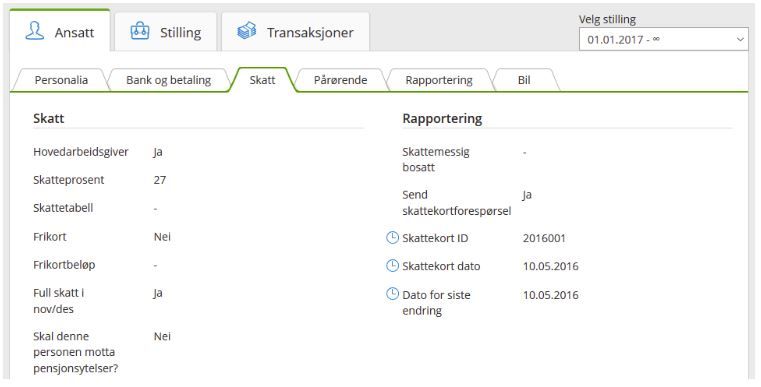
Task: Click the Send skattekortforespørsel value Ja
Action: click(x=527, y=195)
